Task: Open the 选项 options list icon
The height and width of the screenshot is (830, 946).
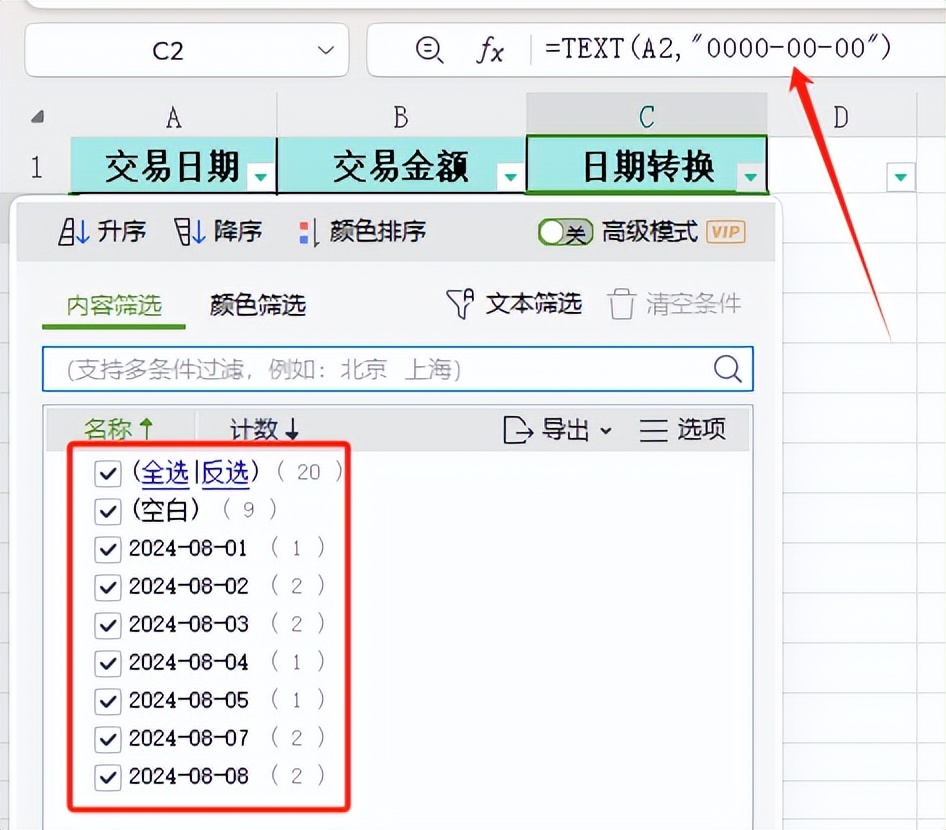Action: pyautogui.click(x=653, y=431)
